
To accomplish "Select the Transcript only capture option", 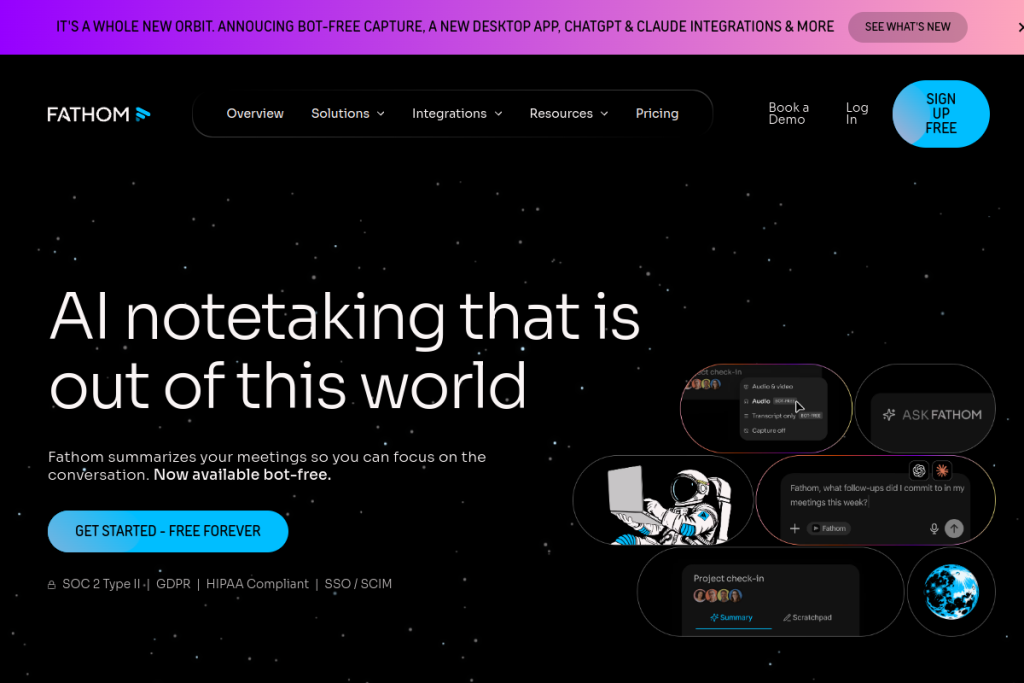I will click(x=784, y=416).
